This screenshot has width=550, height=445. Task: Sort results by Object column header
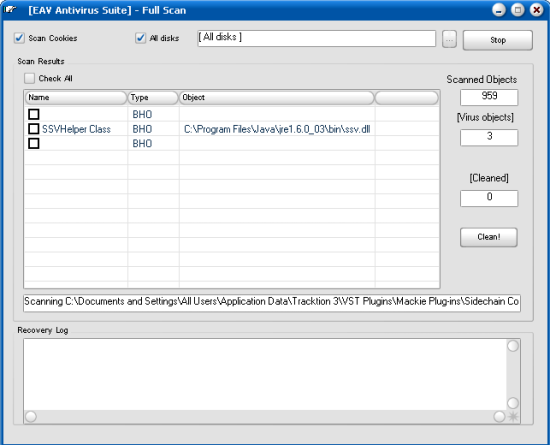pos(277,98)
